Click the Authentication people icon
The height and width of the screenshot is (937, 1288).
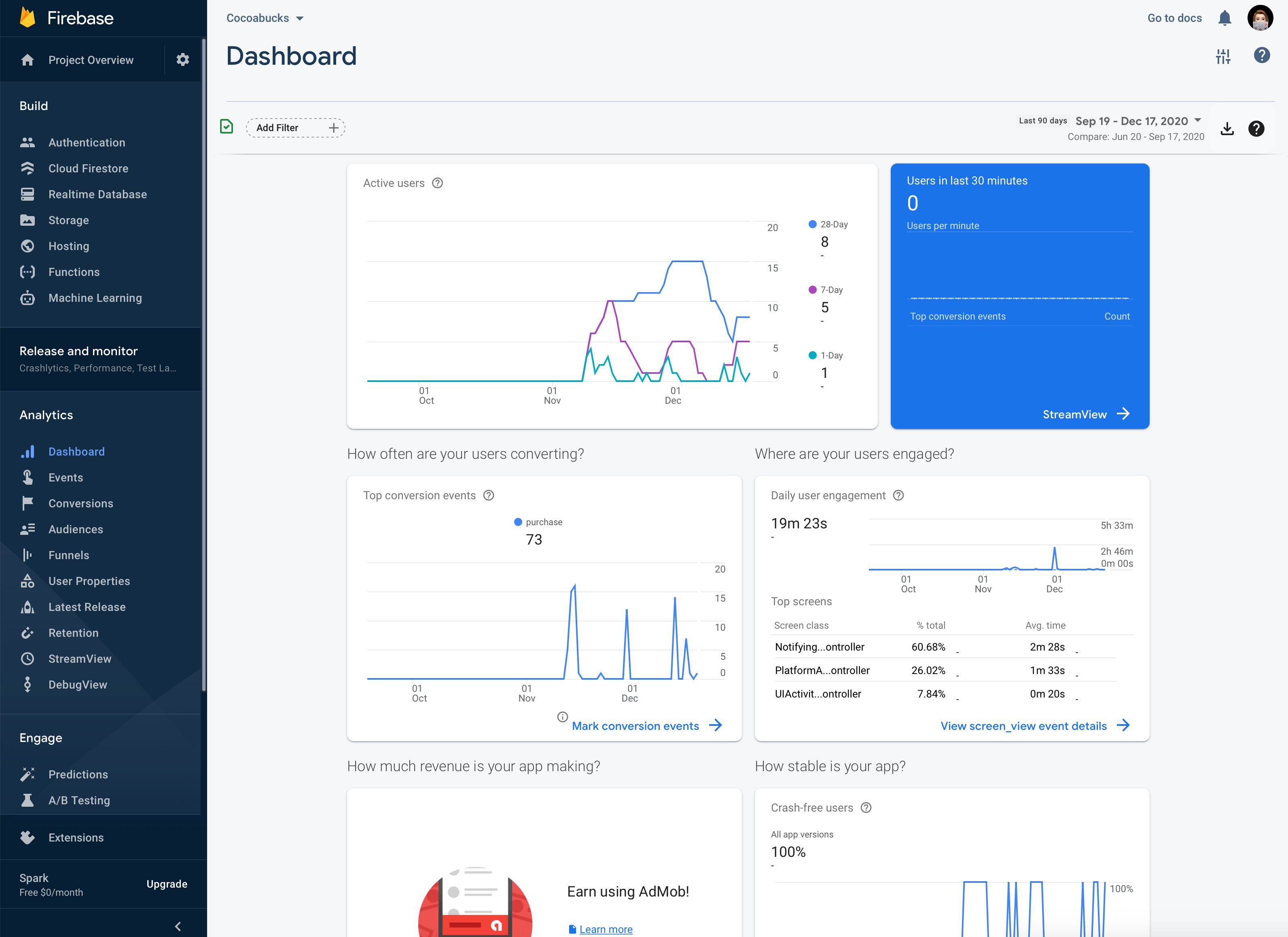(x=27, y=142)
